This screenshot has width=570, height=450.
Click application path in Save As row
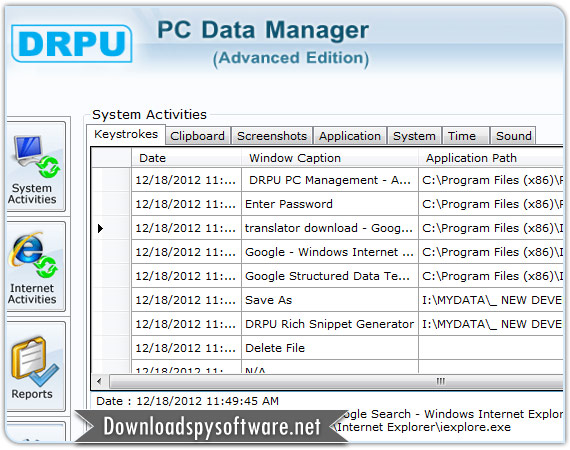tap(491, 300)
